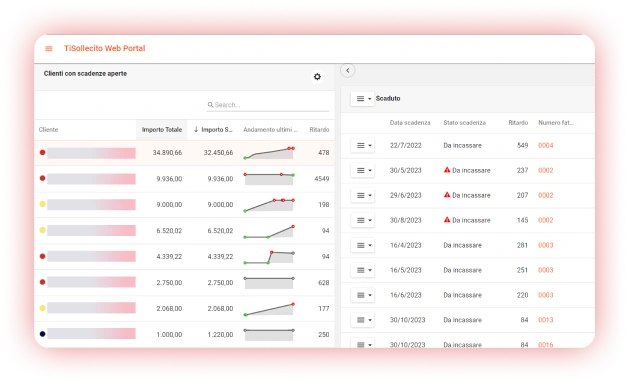
Task: Open invoice 0003 link dated 16/4/2023
Action: click(546, 245)
